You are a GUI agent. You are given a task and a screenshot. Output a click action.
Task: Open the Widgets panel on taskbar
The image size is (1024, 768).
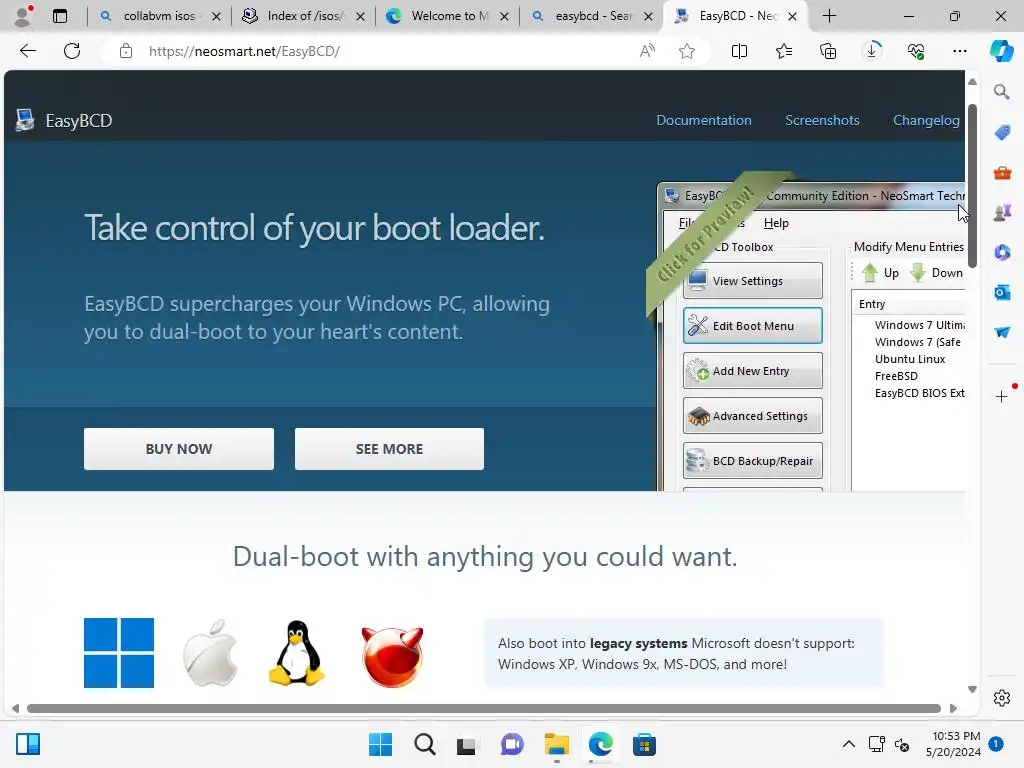(28, 744)
